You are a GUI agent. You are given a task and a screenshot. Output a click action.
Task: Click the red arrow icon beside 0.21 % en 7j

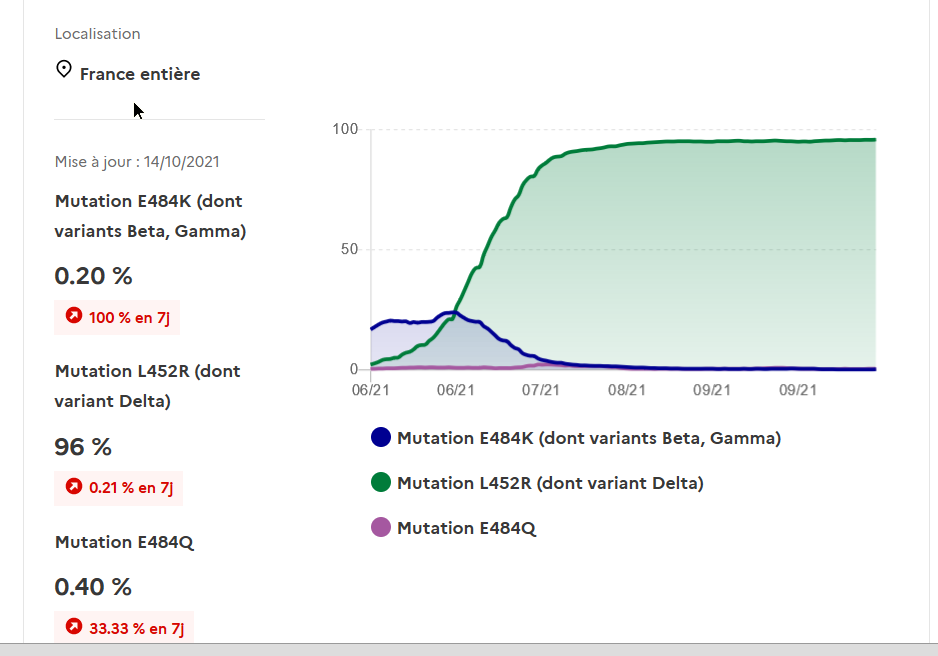[x=73, y=487]
